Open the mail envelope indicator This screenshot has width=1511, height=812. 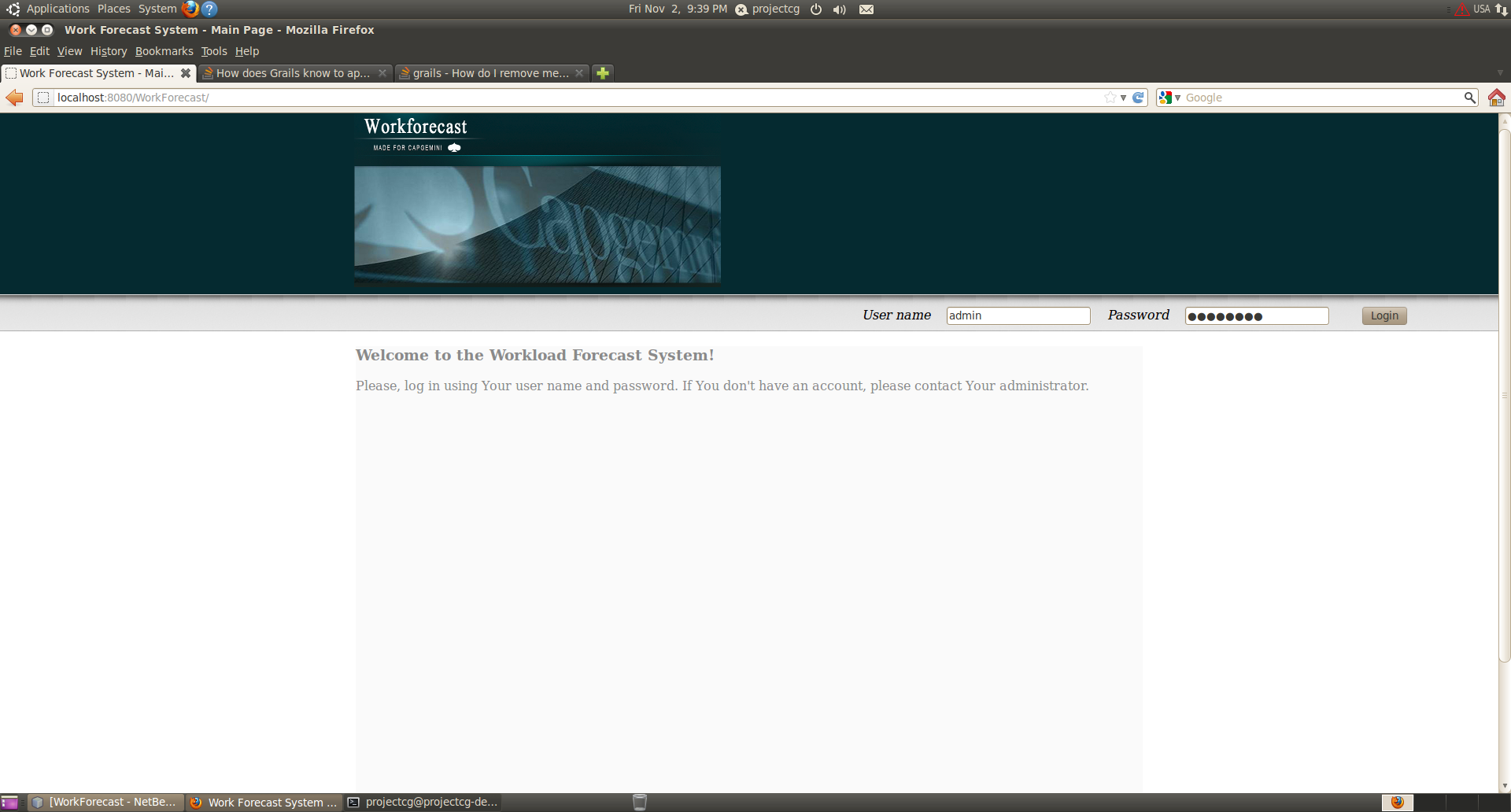point(866,9)
